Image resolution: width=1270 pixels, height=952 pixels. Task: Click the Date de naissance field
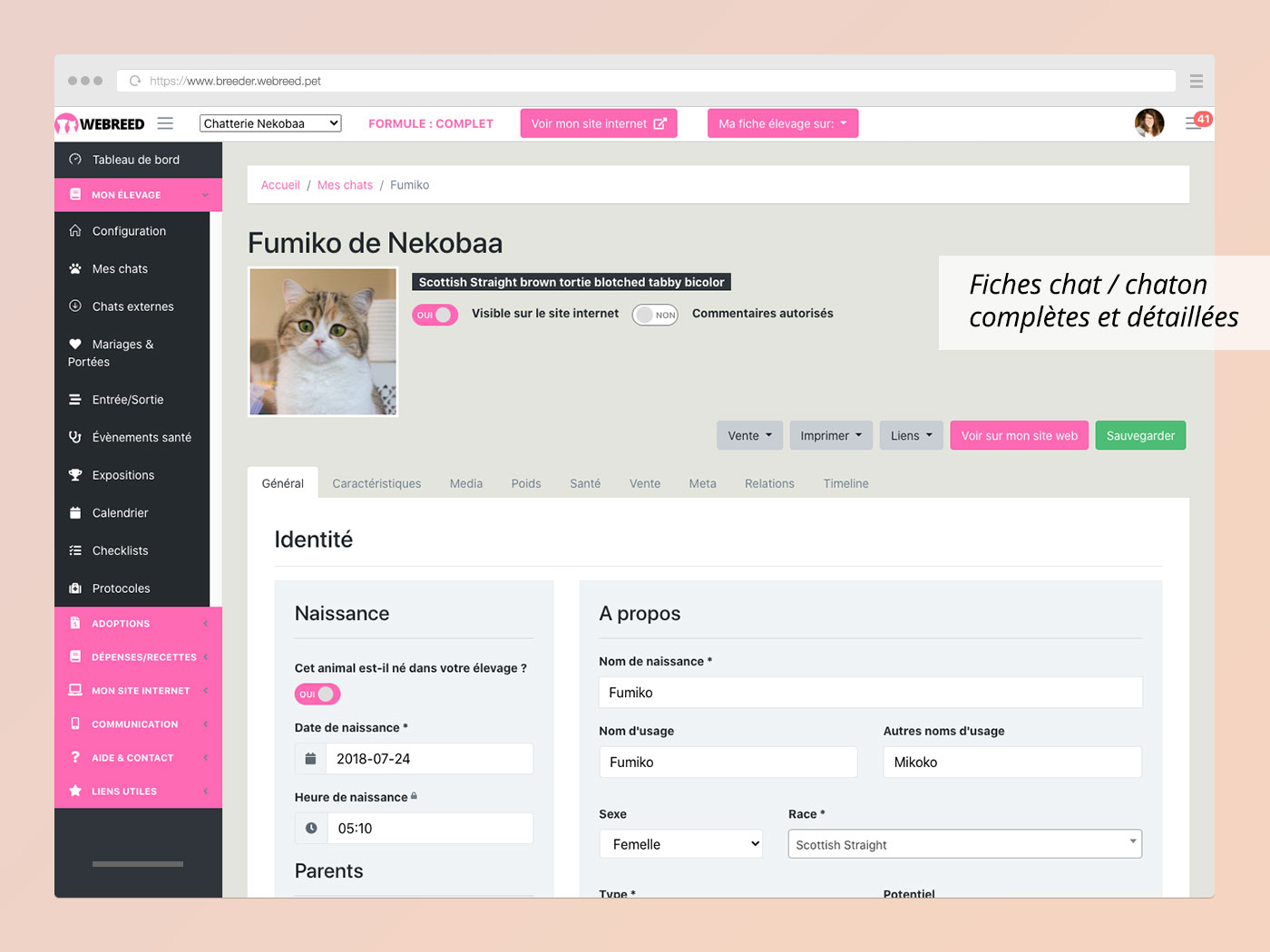click(x=429, y=759)
